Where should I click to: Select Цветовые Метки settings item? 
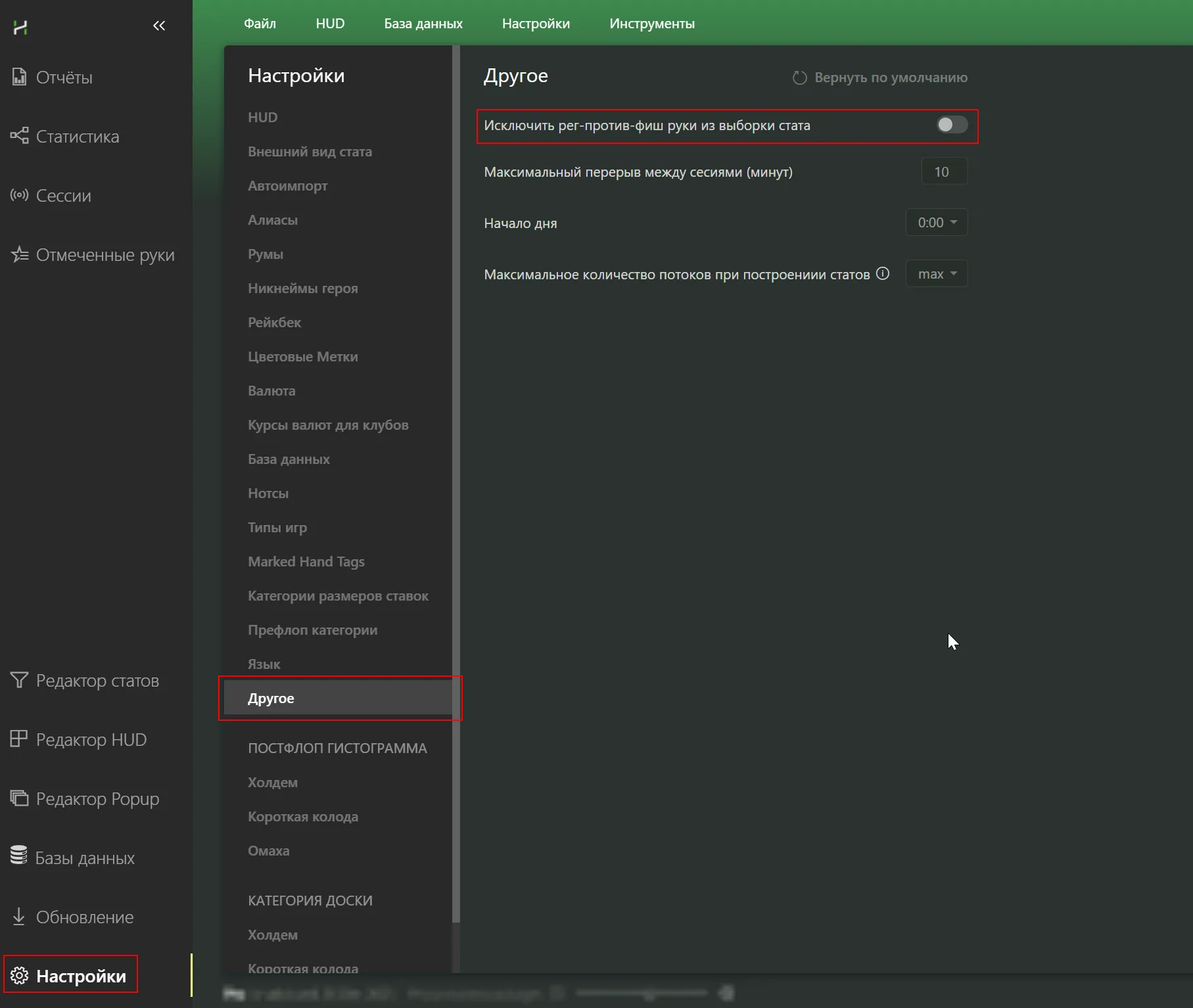point(302,356)
